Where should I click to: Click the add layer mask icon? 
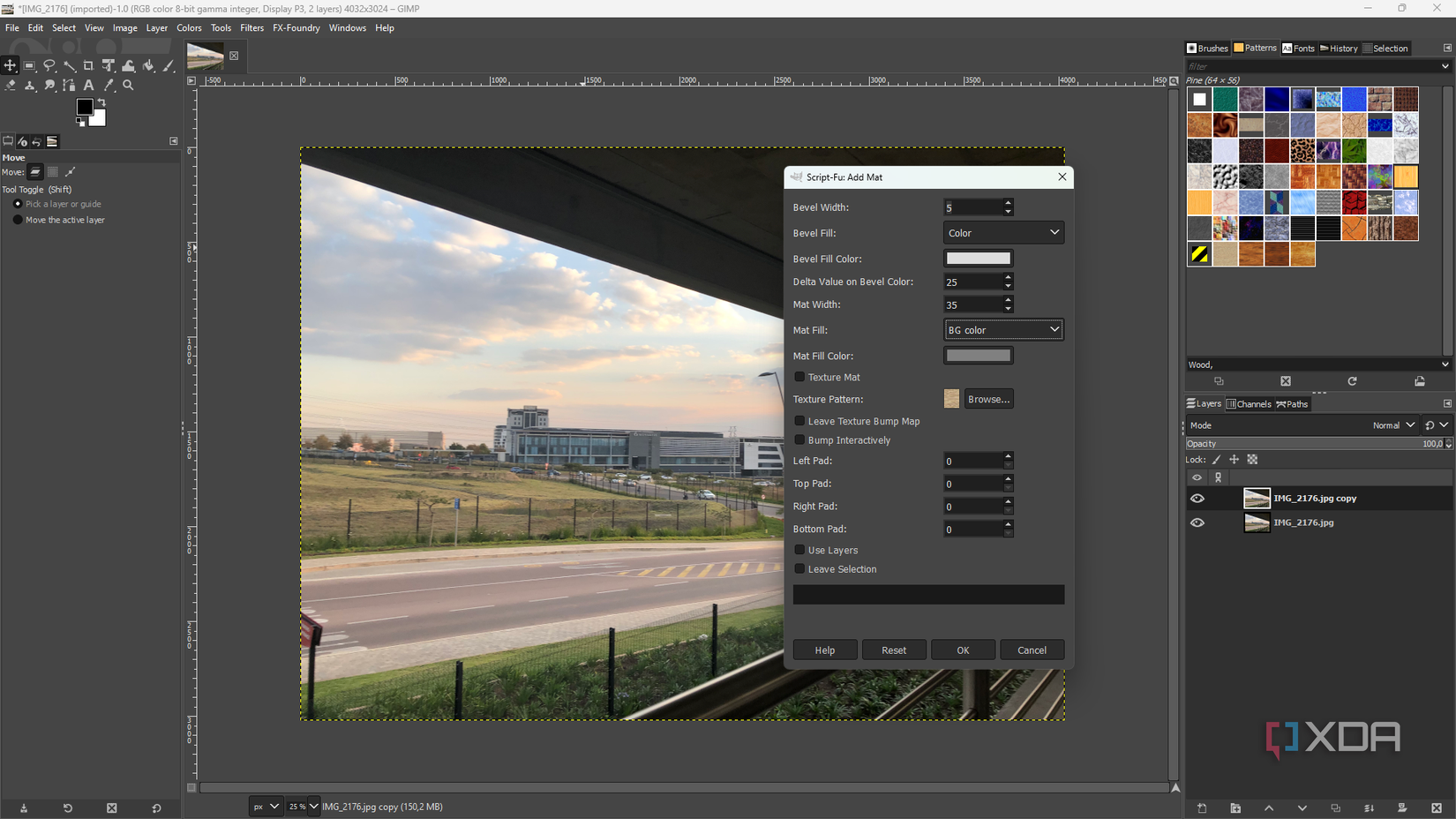[x=1402, y=808]
